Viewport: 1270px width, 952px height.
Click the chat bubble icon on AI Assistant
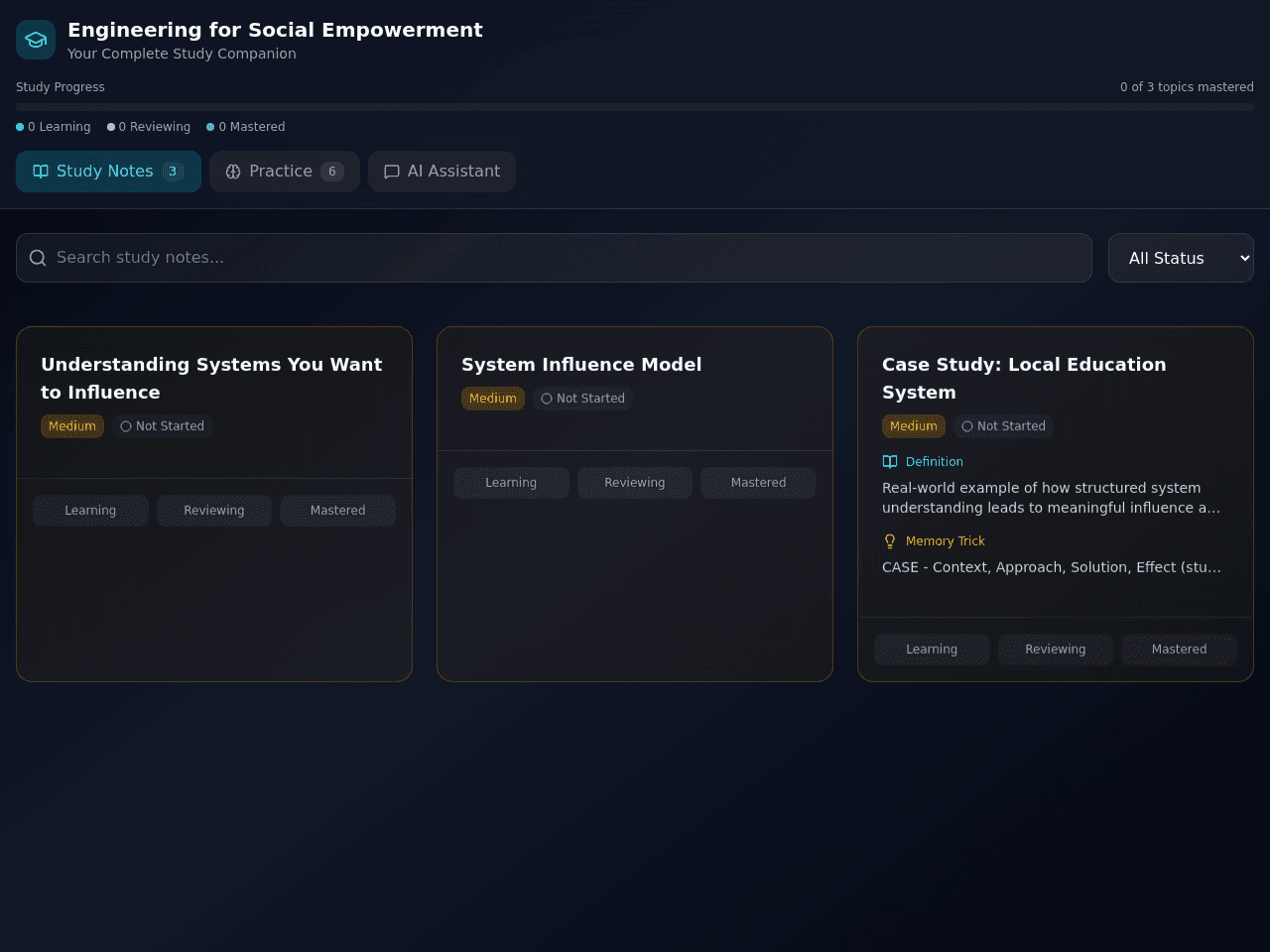392,172
